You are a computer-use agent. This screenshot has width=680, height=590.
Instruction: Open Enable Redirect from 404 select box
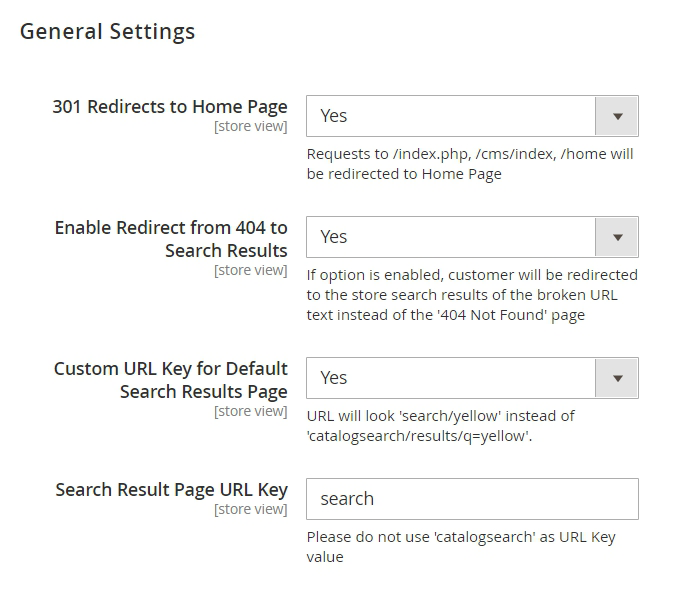[451, 237]
